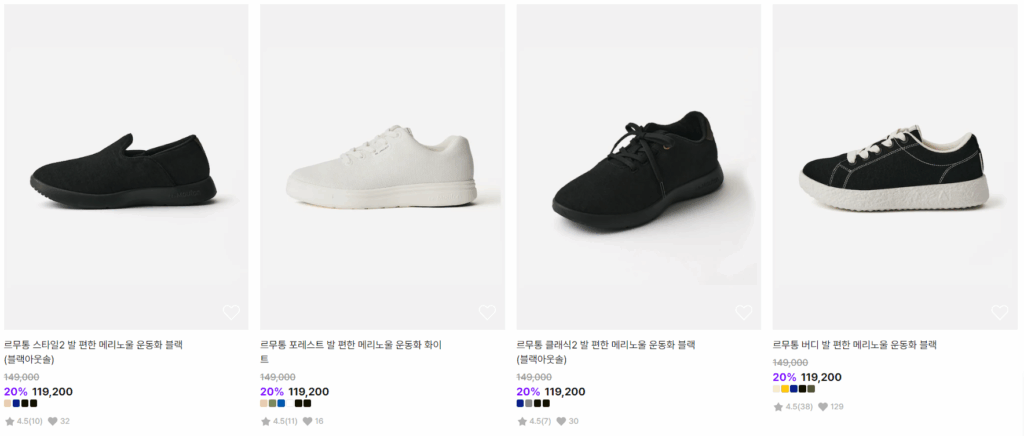Add the white 포레스트 sneaker to wishlist

coord(487,312)
